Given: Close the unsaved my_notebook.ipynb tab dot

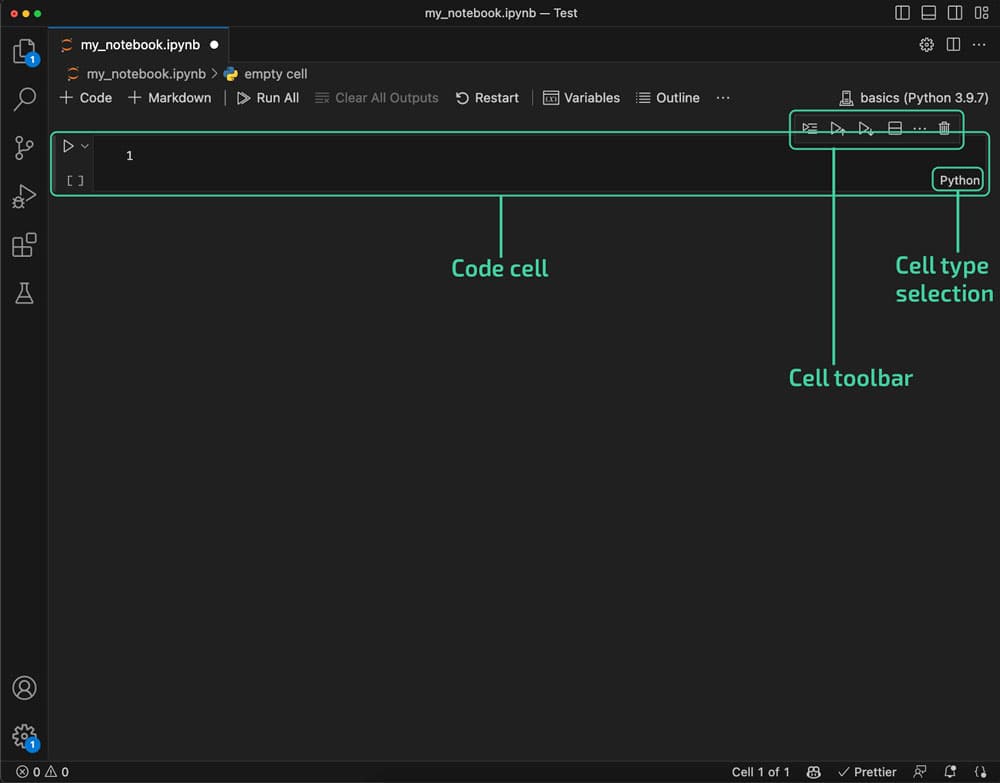Looking at the screenshot, I should pyautogui.click(x=214, y=45).
